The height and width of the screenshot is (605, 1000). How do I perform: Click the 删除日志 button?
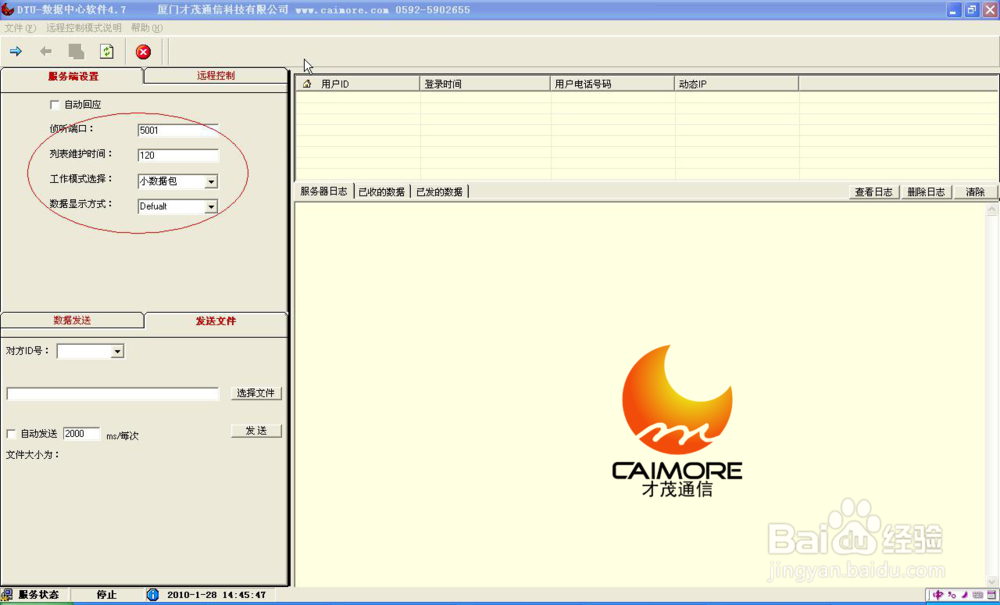coord(926,192)
